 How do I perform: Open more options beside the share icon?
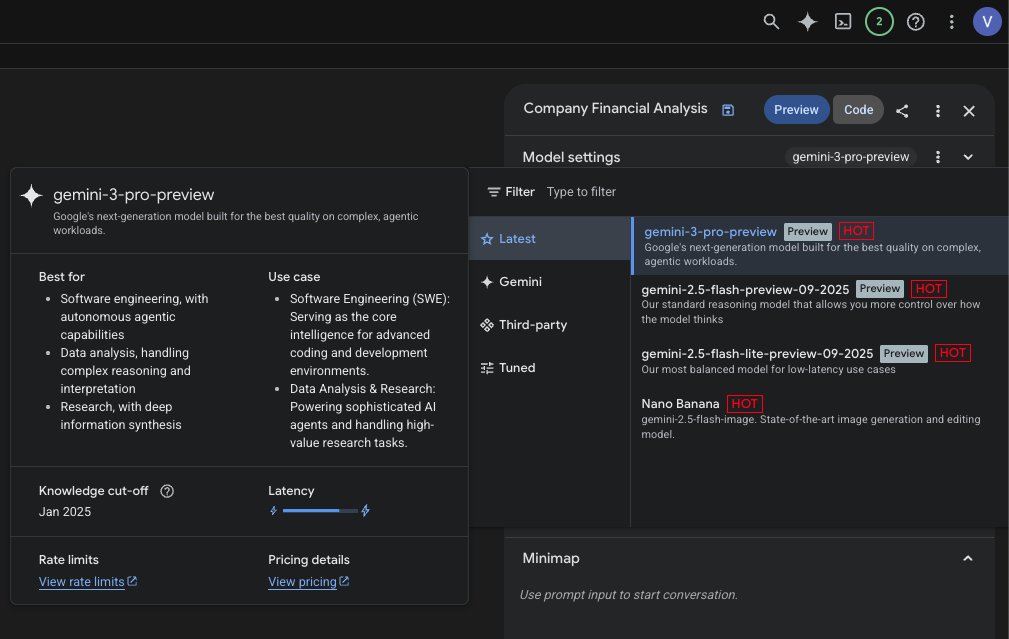tap(938, 111)
